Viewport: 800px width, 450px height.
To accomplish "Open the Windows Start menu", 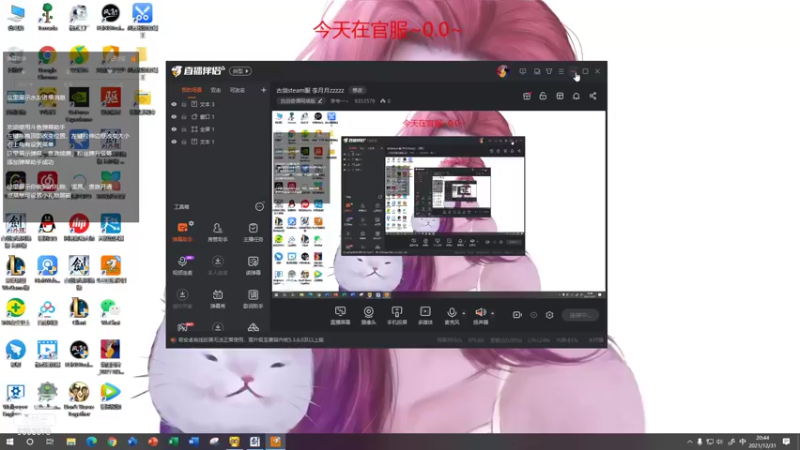I will click(x=10, y=442).
